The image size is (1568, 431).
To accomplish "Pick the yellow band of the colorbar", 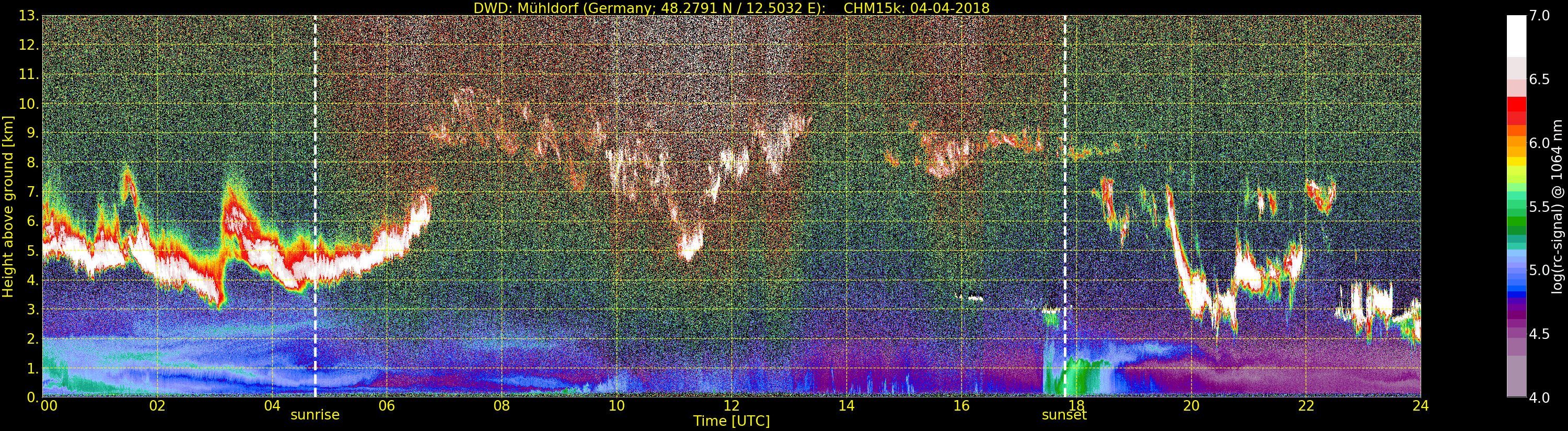I will (1516, 162).
